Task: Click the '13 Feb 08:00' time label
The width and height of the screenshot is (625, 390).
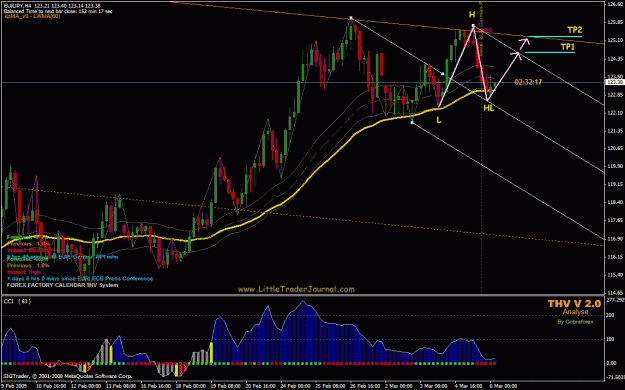Action: tap(121, 386)
